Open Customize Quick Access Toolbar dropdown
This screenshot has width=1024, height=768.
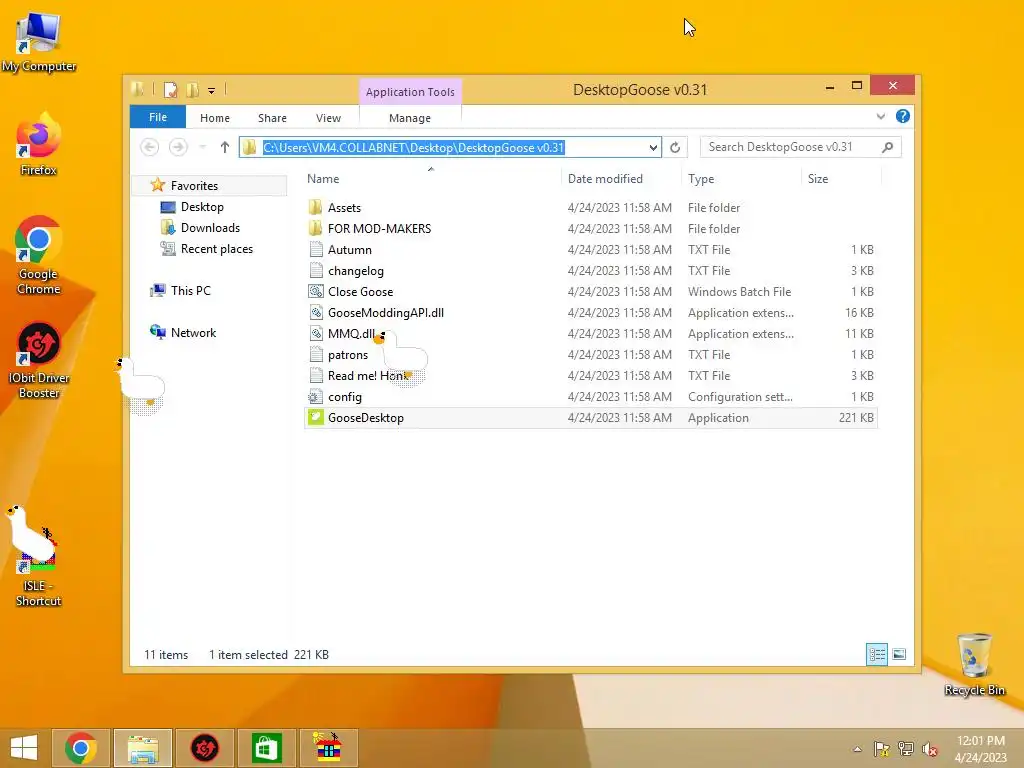[212, 90]
